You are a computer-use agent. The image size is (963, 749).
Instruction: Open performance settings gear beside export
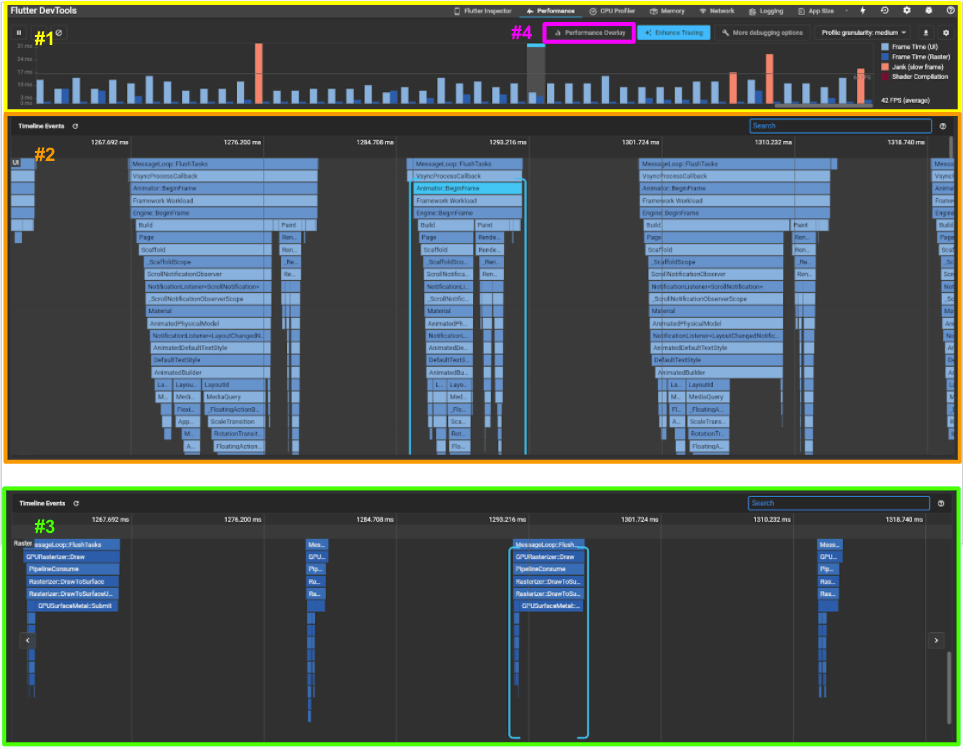946,33
